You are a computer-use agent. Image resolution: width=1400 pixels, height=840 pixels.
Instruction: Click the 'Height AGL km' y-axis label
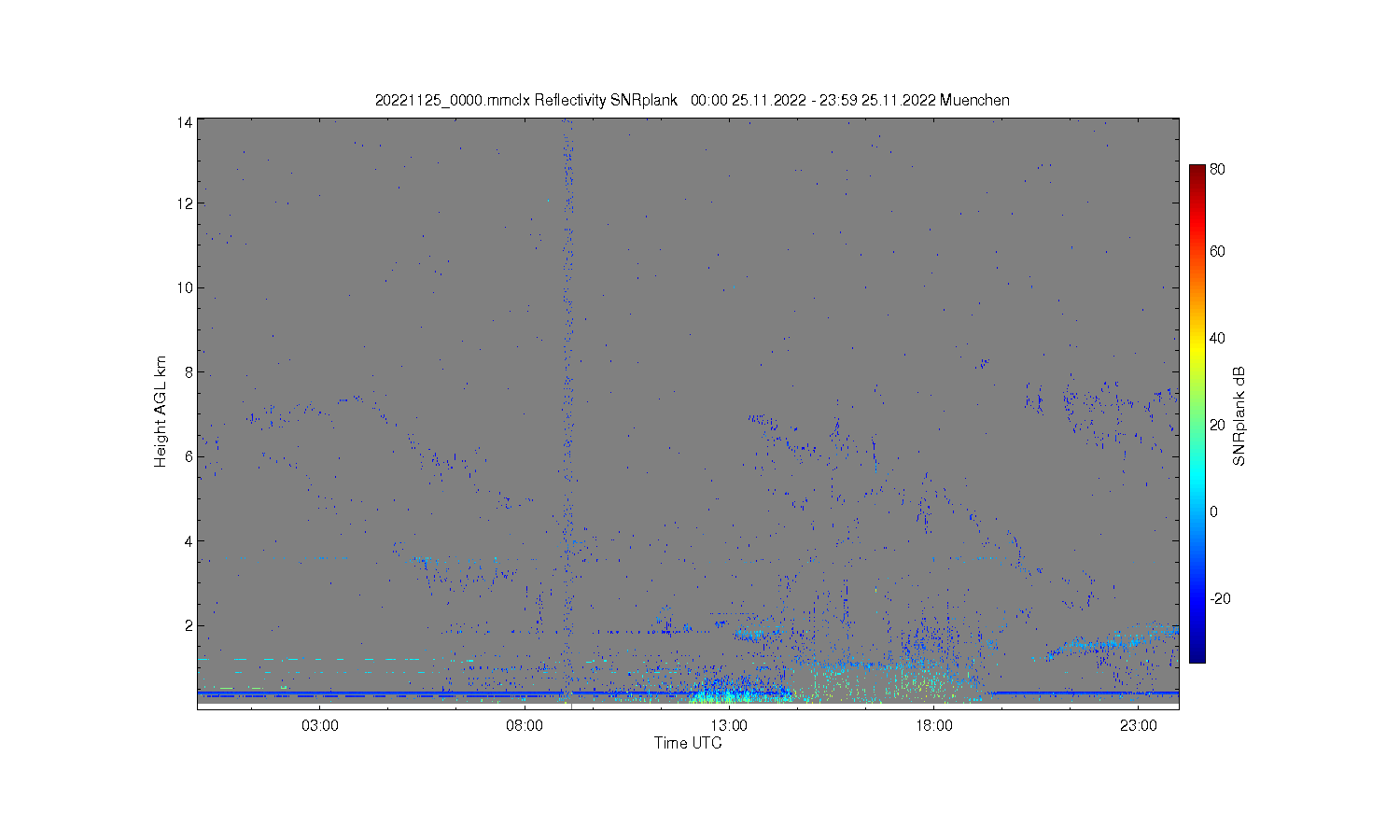pyautogui.click(x=161, y=412)
